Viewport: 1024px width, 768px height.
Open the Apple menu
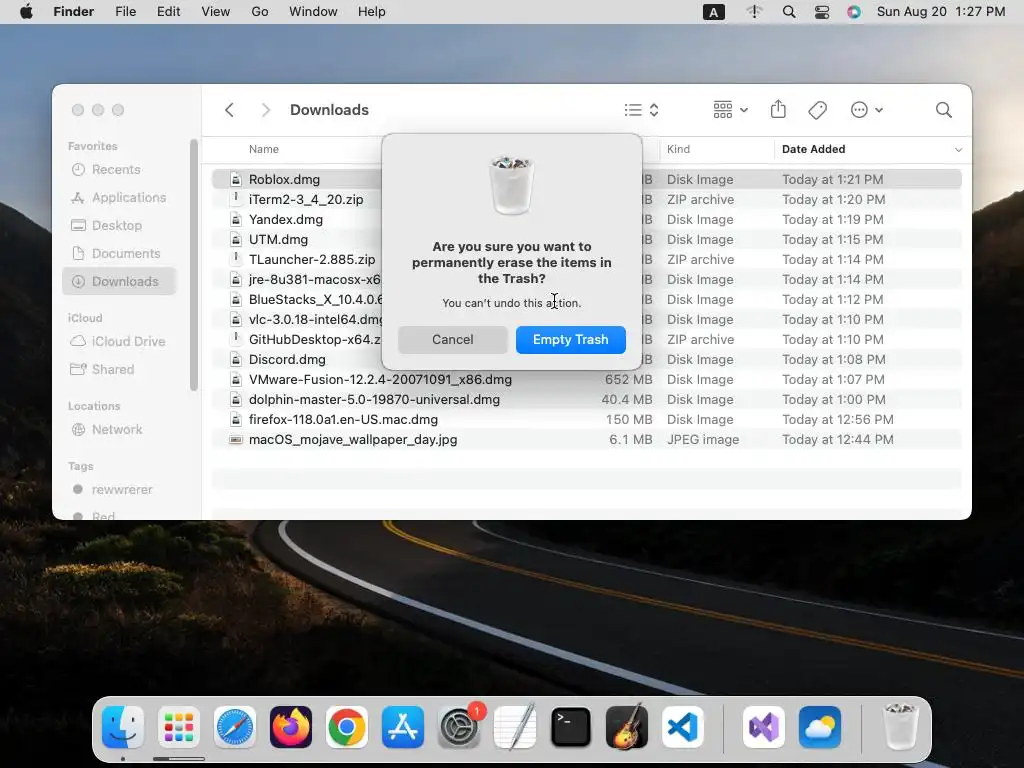click(x=27, y=12)
